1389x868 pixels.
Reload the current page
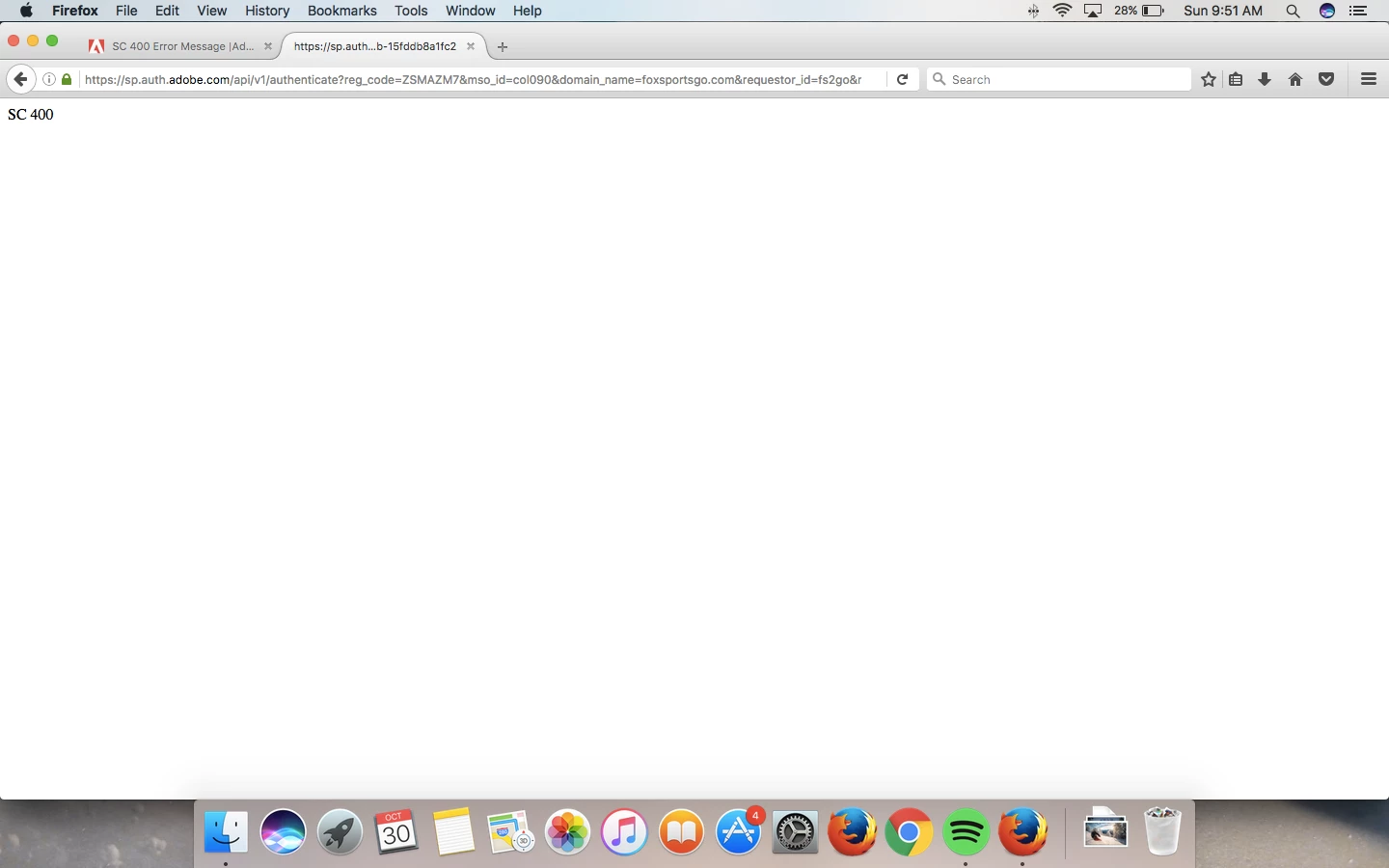coord(902,79)
